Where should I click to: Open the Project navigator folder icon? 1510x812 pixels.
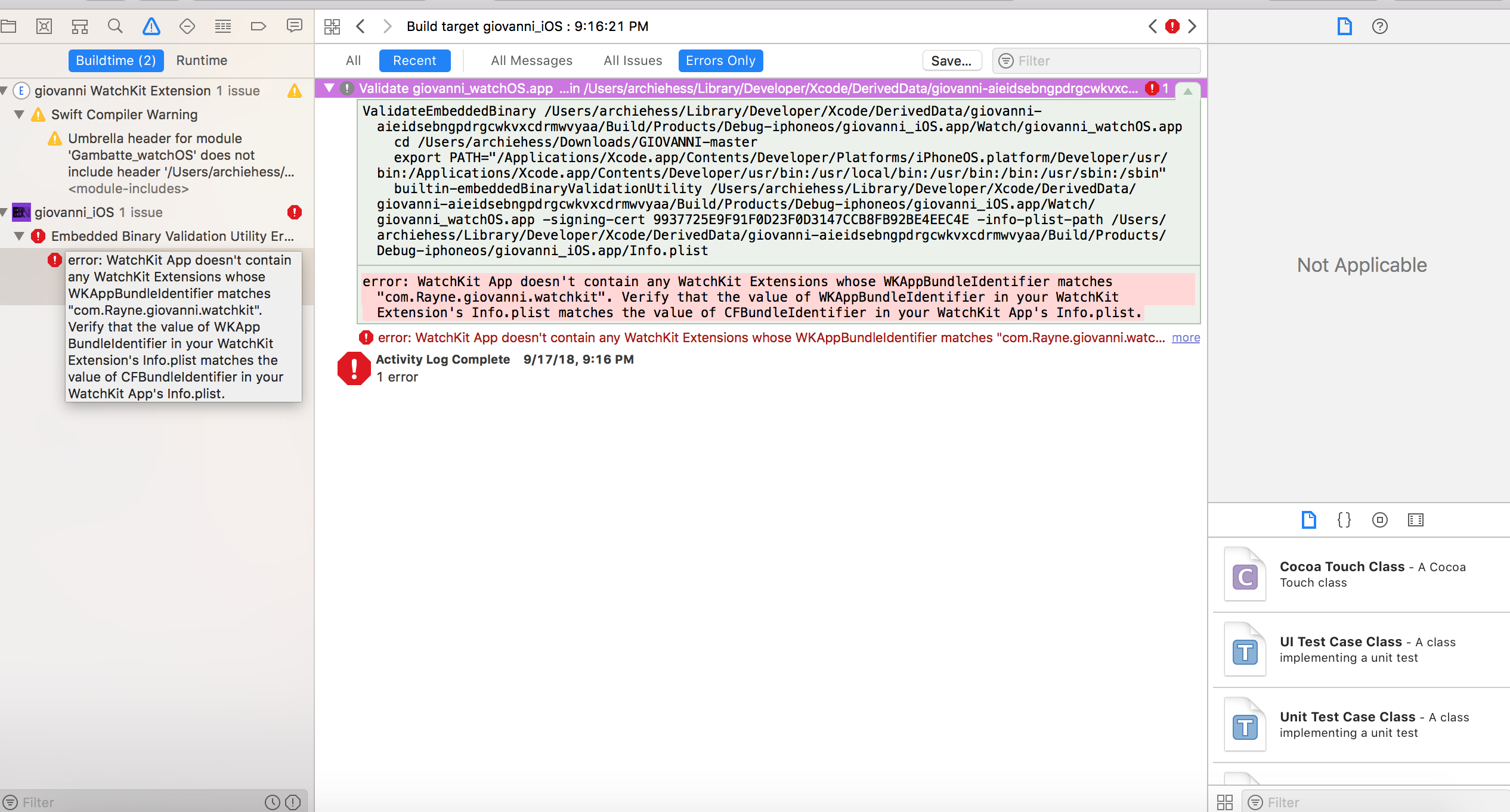point(9,26)
